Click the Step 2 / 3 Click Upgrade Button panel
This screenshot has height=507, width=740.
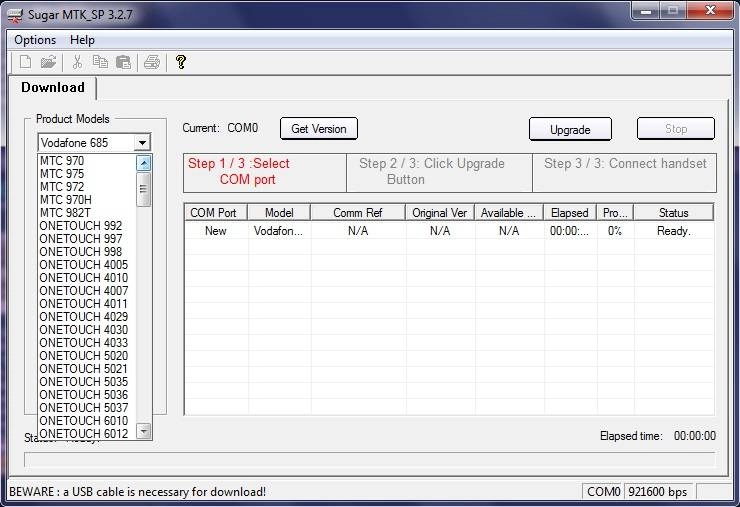point(439,172)
